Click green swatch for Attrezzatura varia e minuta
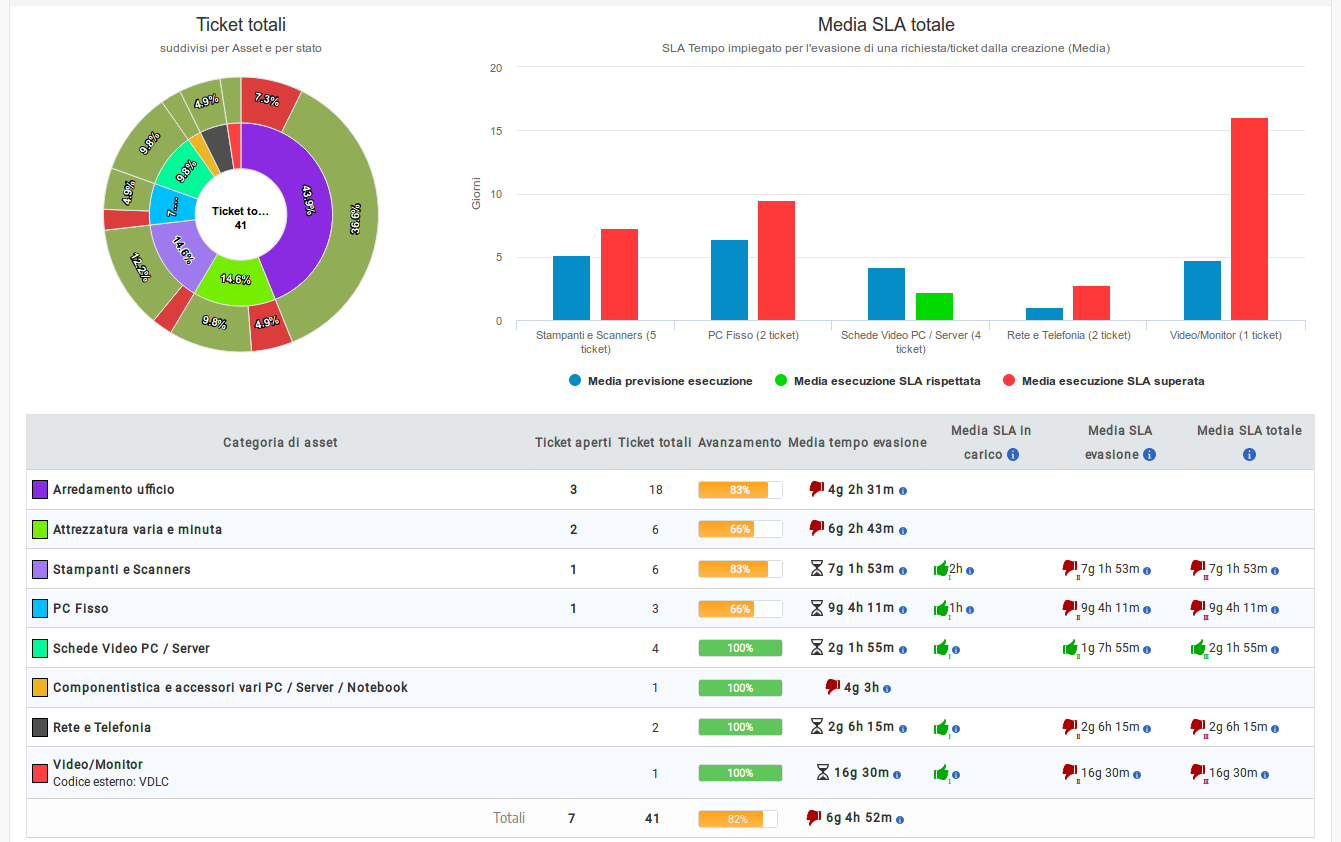 [x=40, y=529]
